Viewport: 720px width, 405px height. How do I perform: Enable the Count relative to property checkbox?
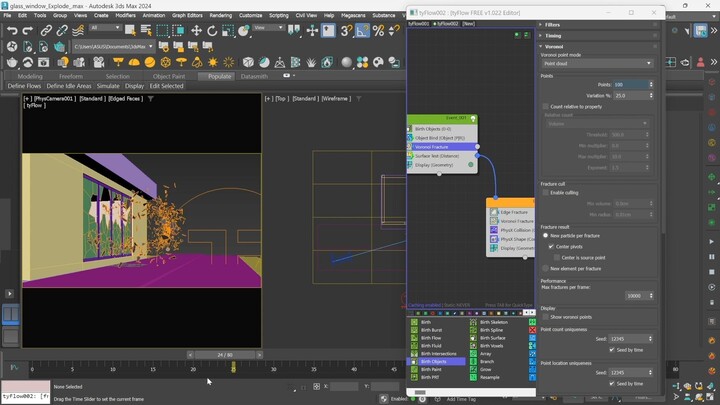click(x=545, y=106)
